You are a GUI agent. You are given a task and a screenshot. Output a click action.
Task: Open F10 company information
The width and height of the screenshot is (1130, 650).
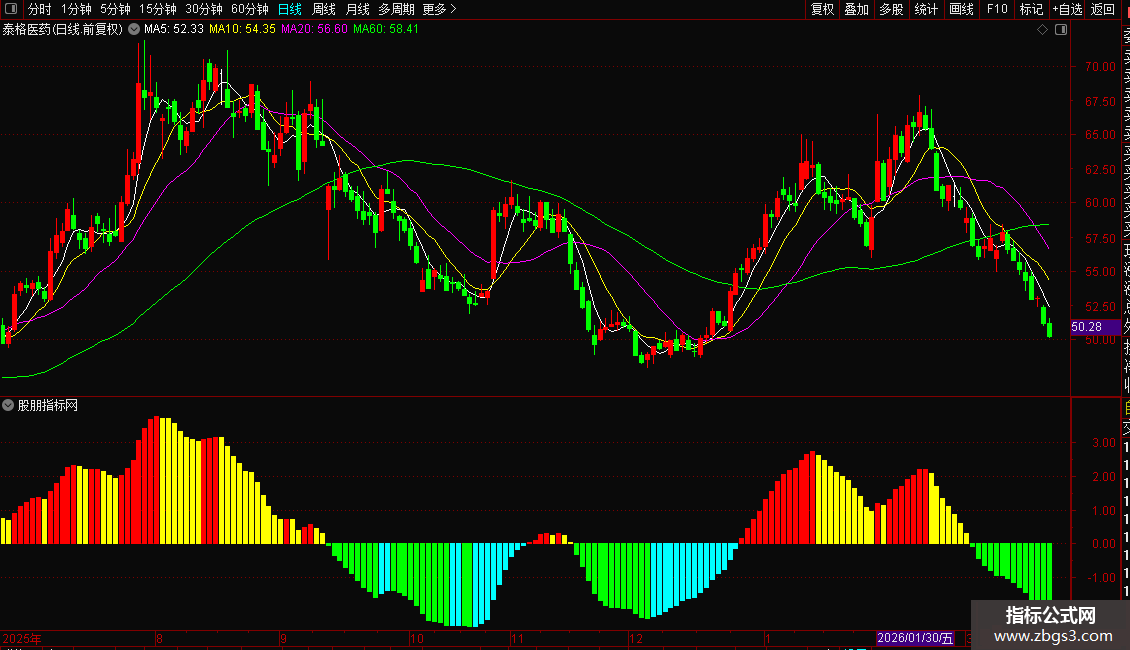(x=997, y=9)
